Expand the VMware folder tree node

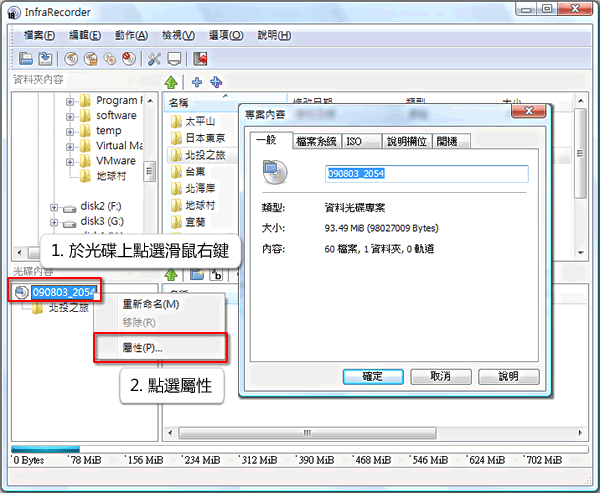(70, 162)
